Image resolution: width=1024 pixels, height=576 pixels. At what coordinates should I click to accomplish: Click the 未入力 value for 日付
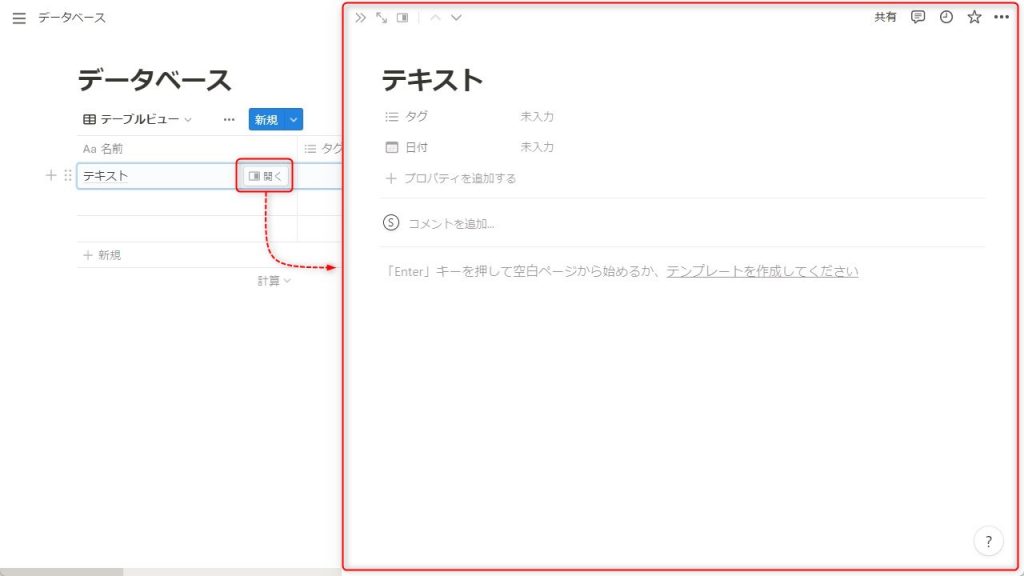pos(537,147)
